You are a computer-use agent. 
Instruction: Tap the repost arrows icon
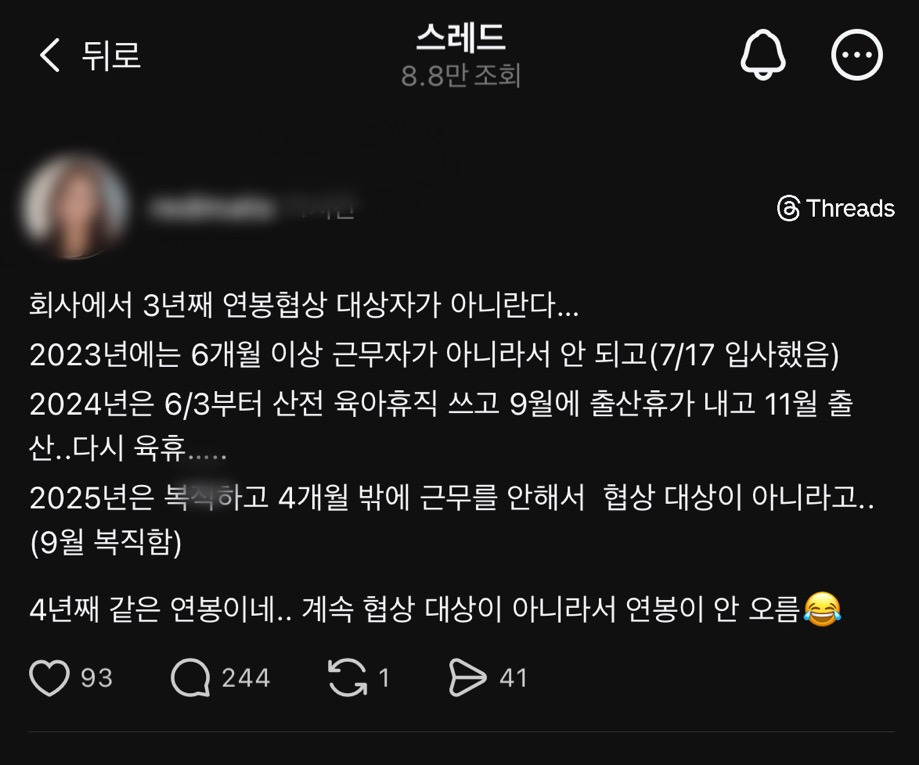coord(348,678)
